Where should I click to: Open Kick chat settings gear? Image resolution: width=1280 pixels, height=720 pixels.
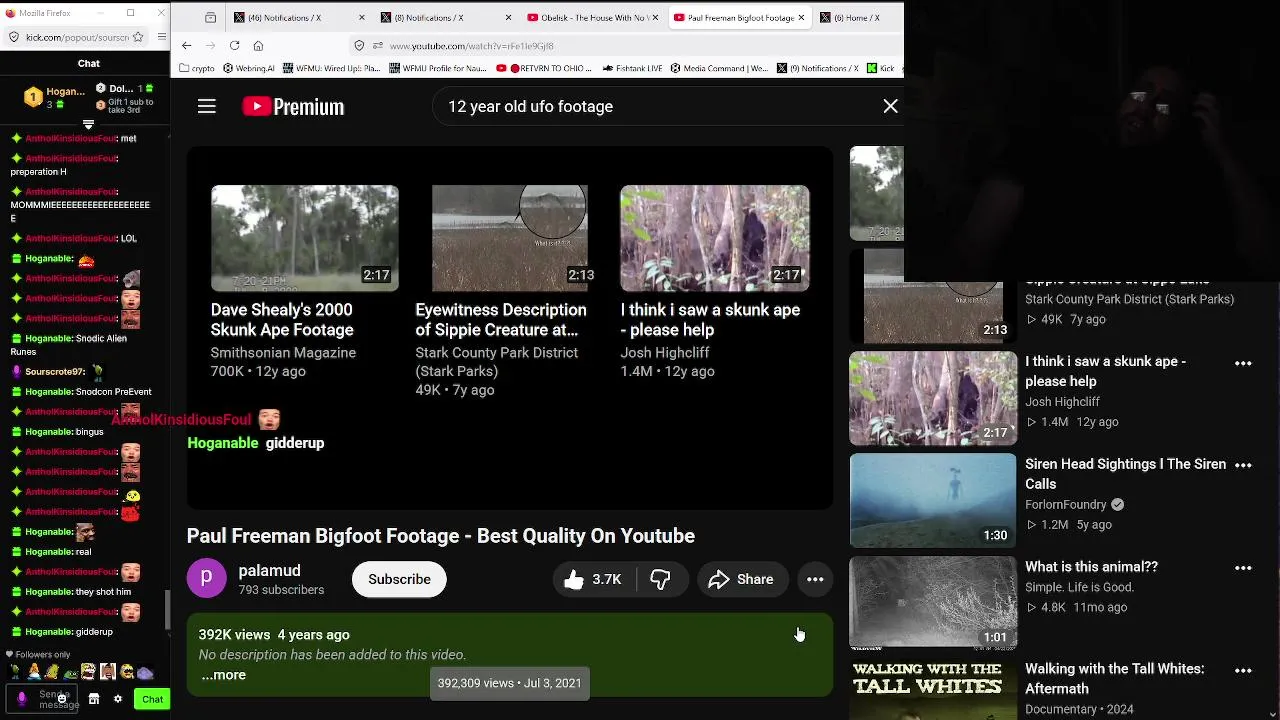pyautogui.click(x=118, y=699)
